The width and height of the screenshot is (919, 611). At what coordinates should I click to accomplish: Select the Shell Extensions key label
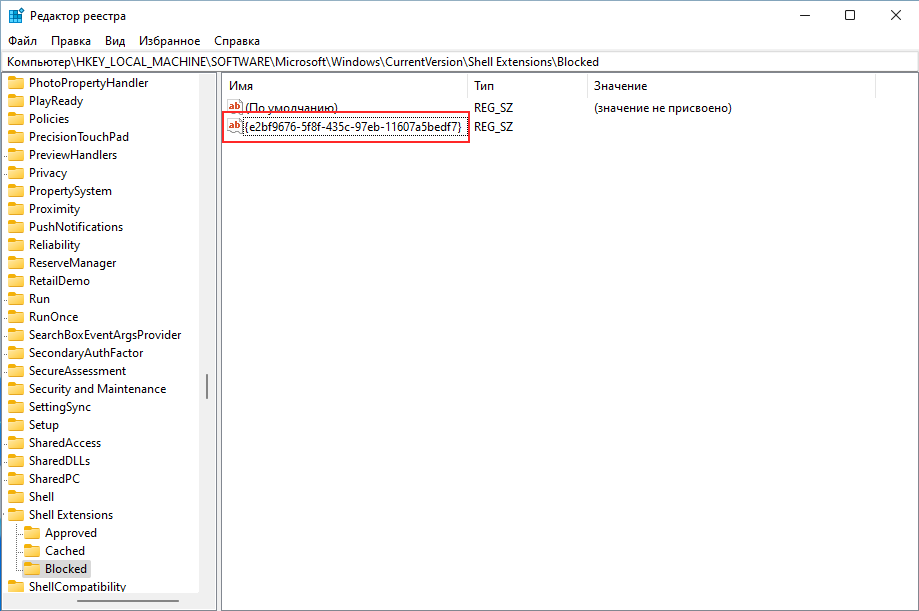(x=71, y=515)
